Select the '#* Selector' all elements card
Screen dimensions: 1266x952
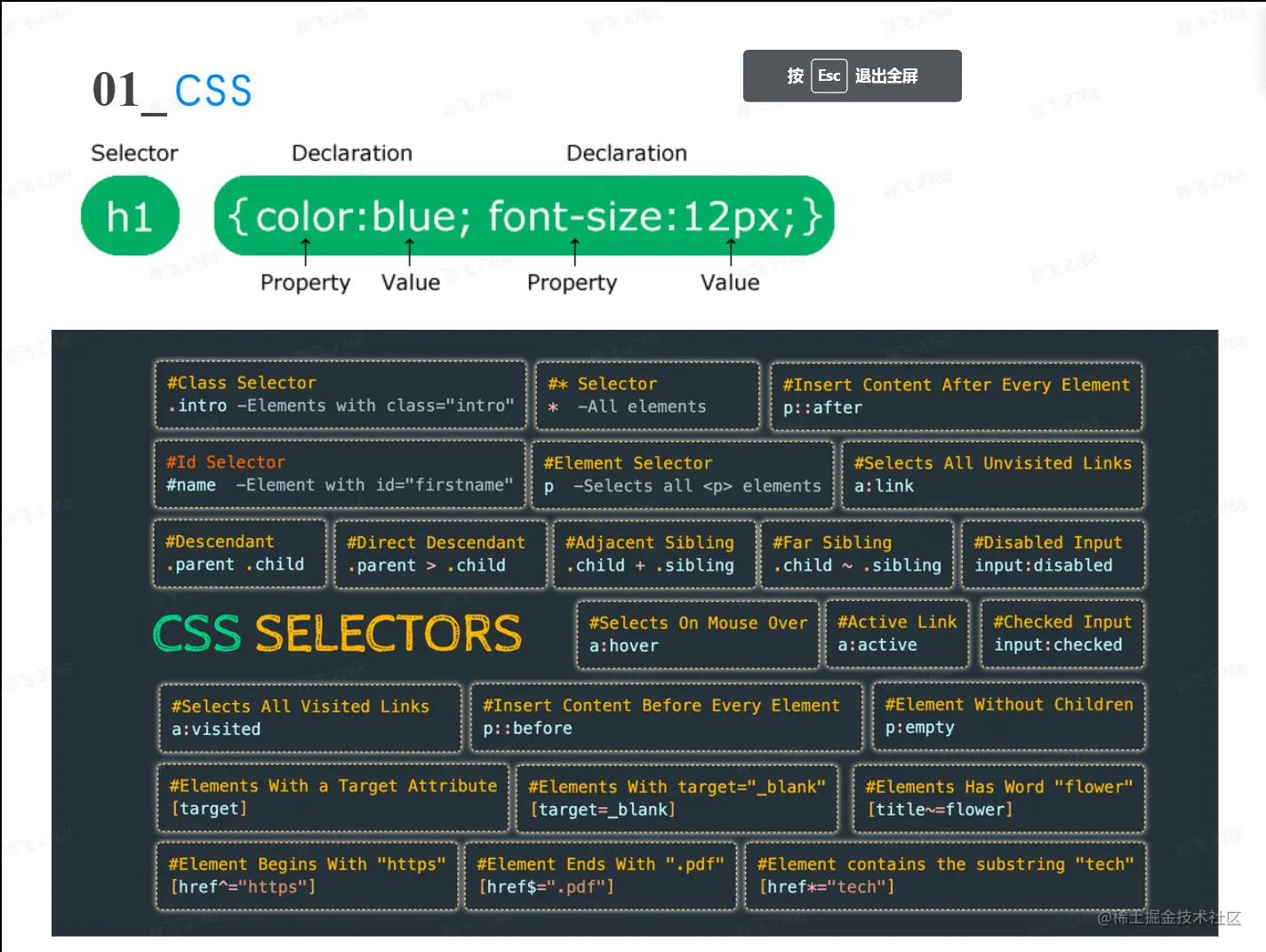click(x=647, y=396)
